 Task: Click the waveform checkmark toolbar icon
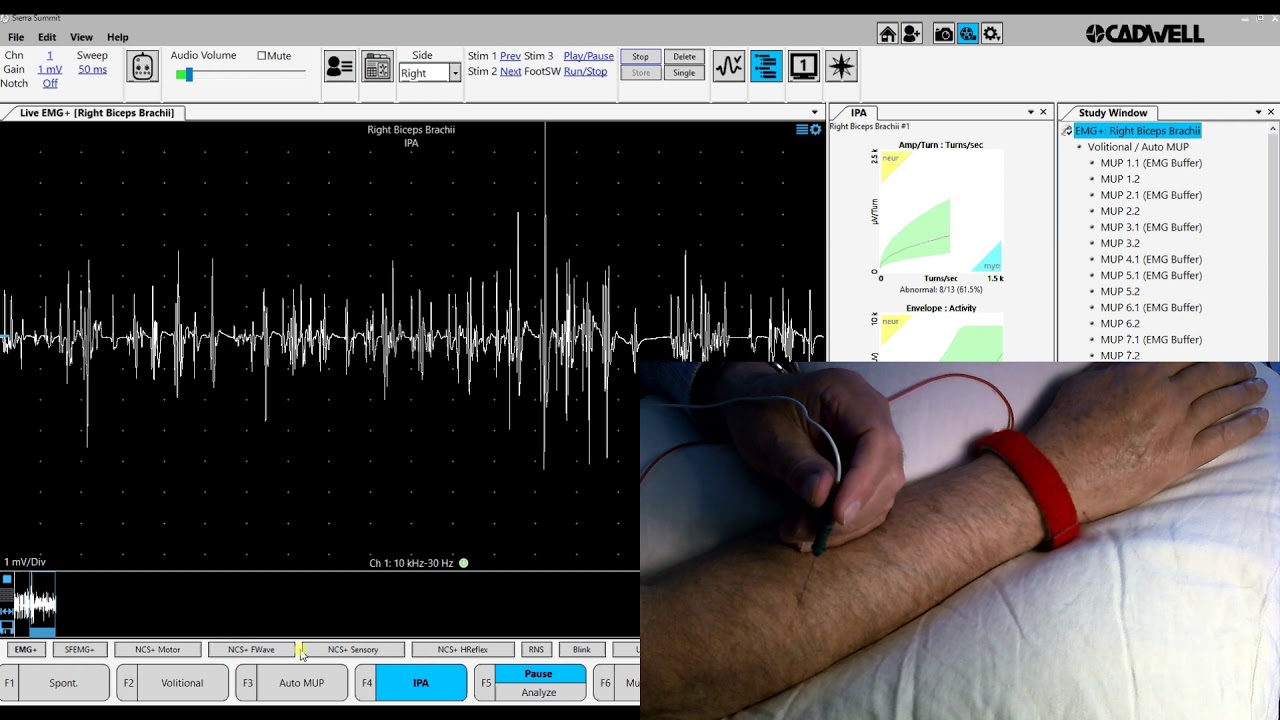[729, 67]
